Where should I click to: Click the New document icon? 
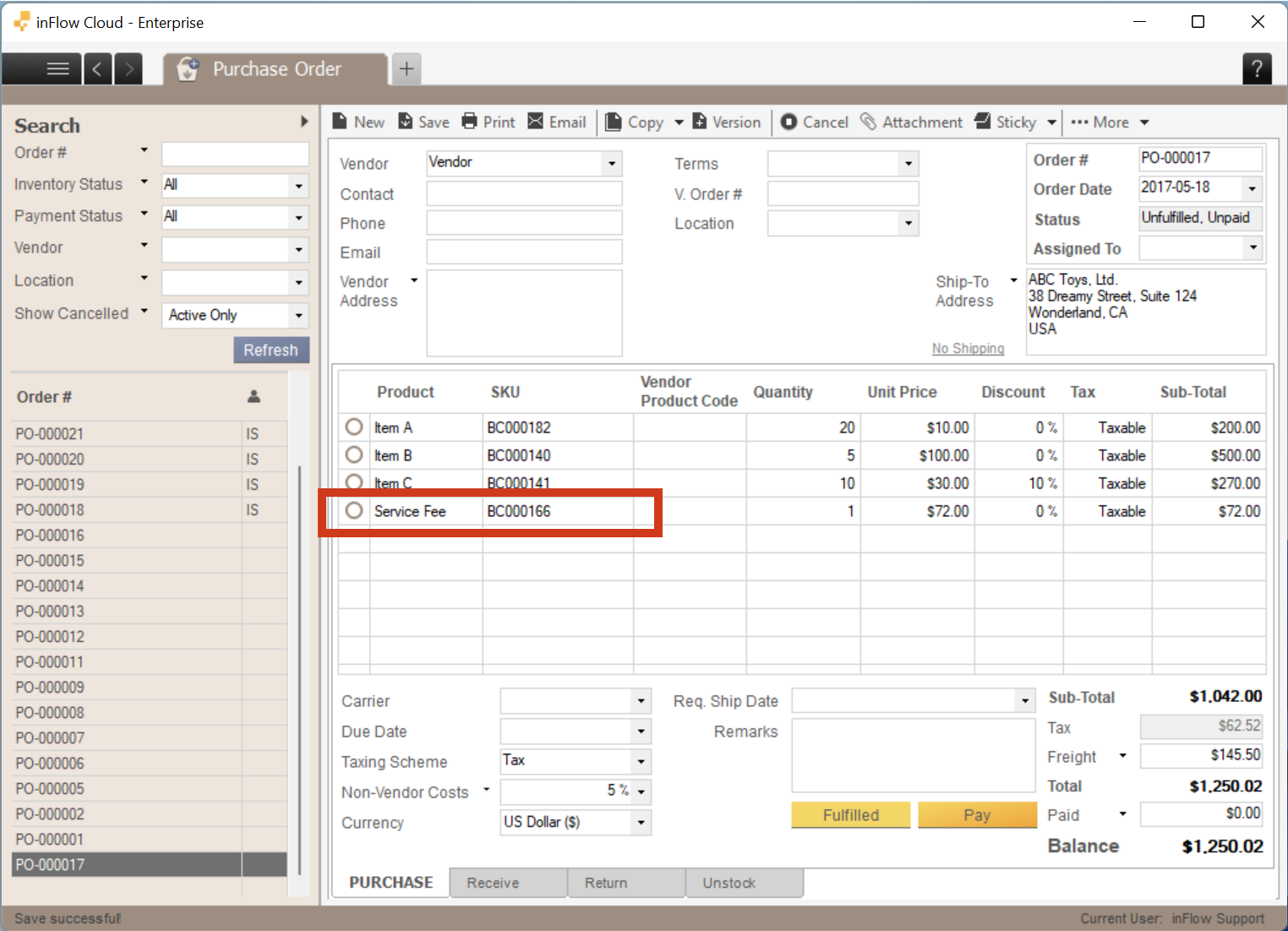(340, 122)
